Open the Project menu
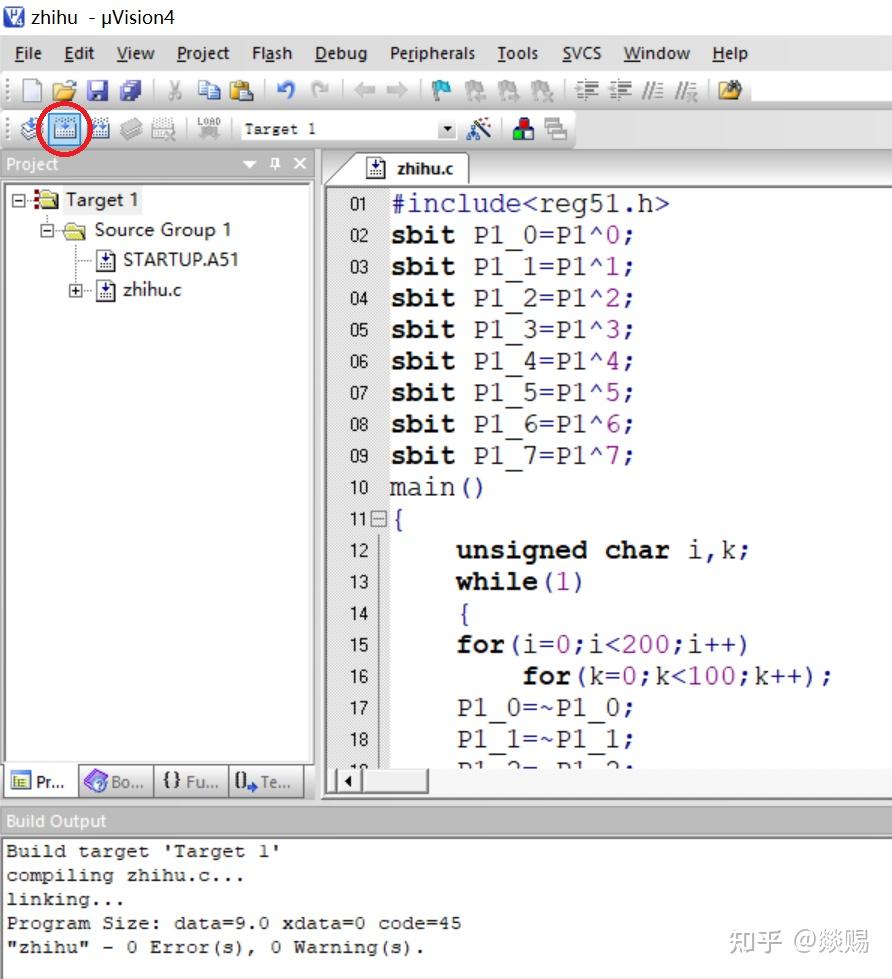 (x=203, y=54)
